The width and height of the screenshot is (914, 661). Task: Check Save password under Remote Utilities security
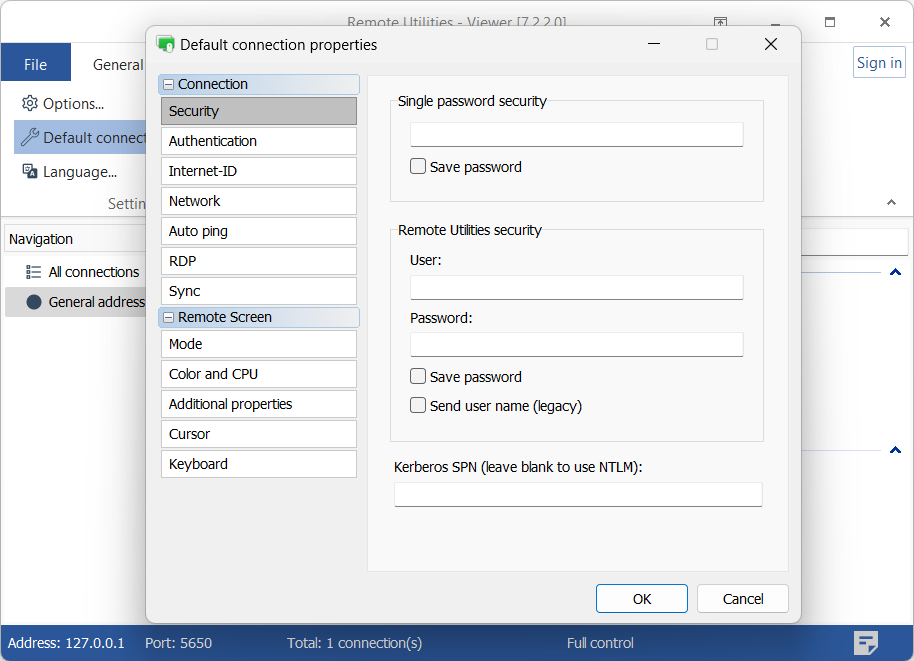pos(418,377)
